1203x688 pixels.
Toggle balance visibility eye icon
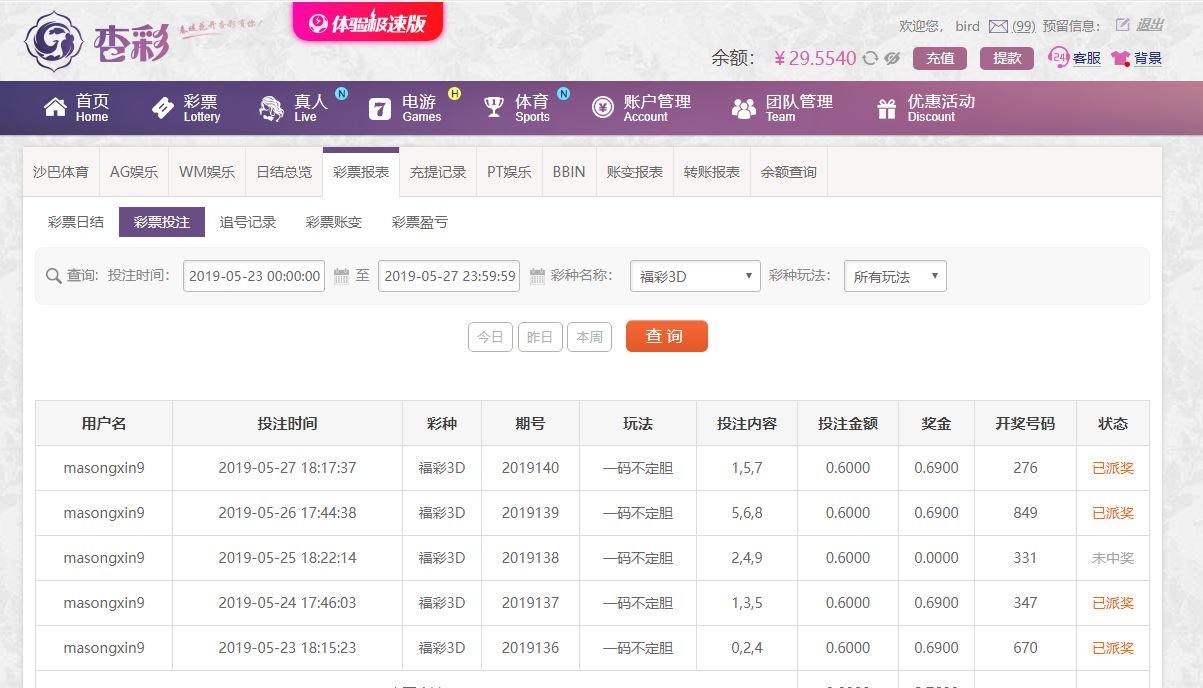tap(892, 58)
